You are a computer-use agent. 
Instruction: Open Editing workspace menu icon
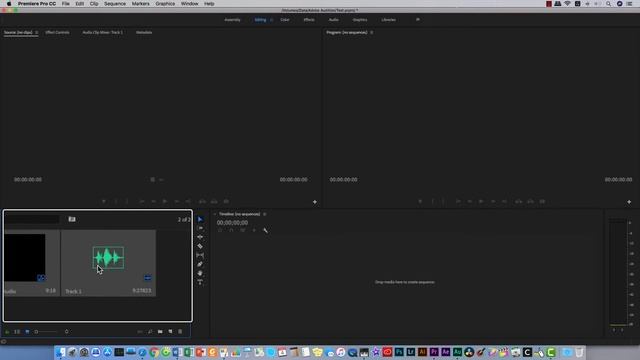(271, 20)
